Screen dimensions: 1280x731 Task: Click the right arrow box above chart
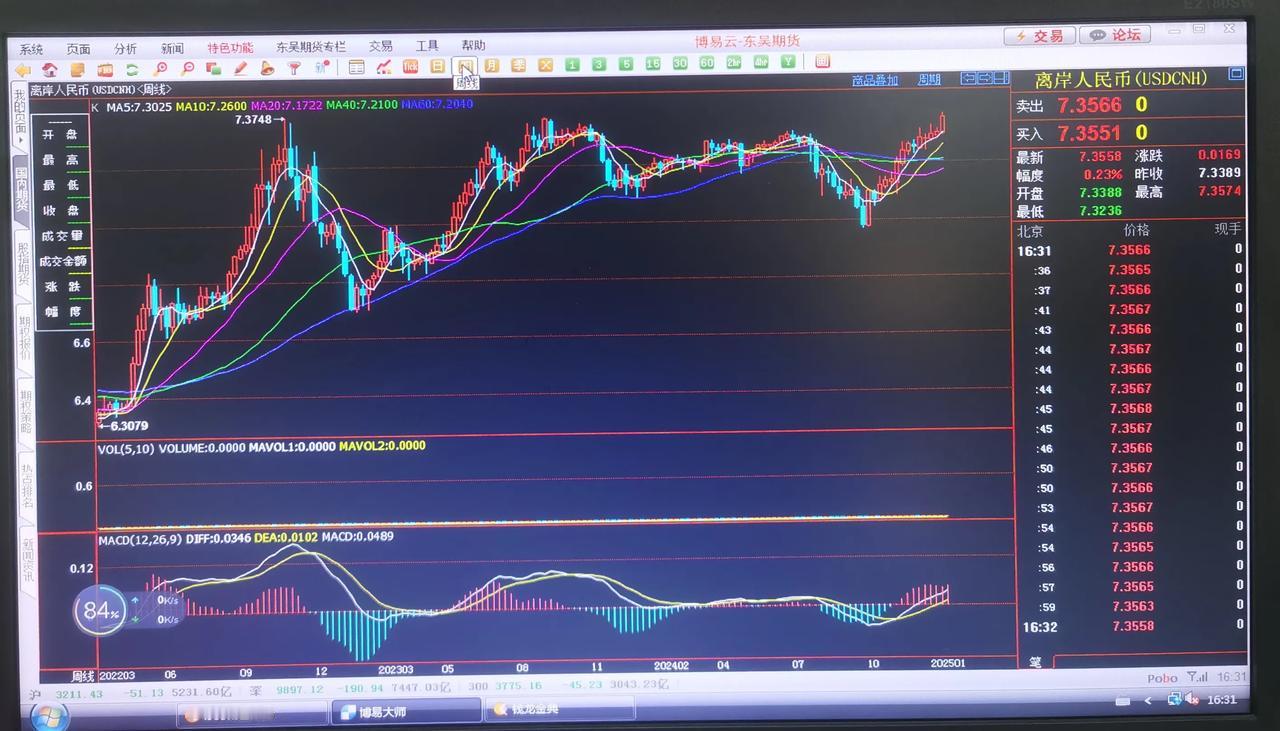[x=985, y=78]
